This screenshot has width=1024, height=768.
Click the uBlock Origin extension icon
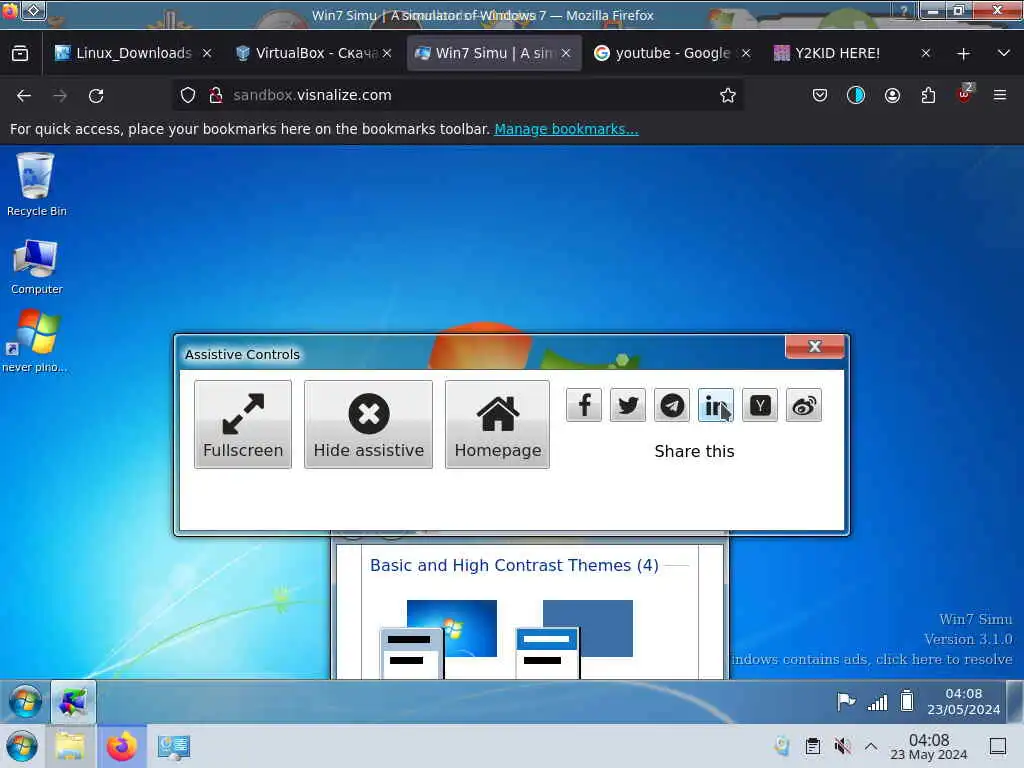[964, 95]
